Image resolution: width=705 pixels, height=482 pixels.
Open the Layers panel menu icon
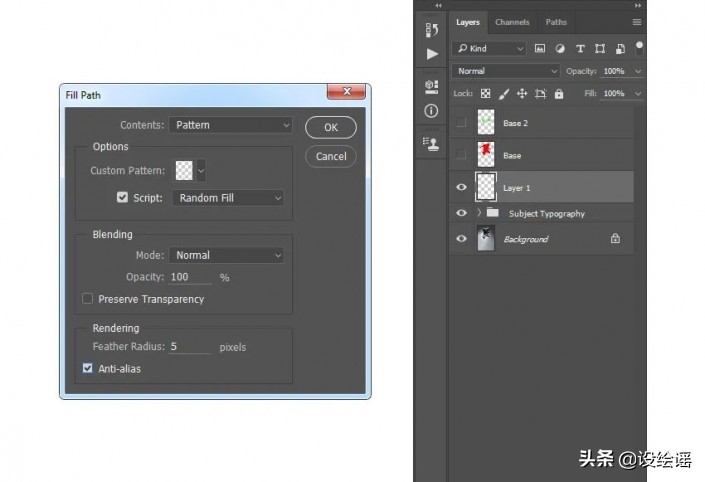(637, 22)
